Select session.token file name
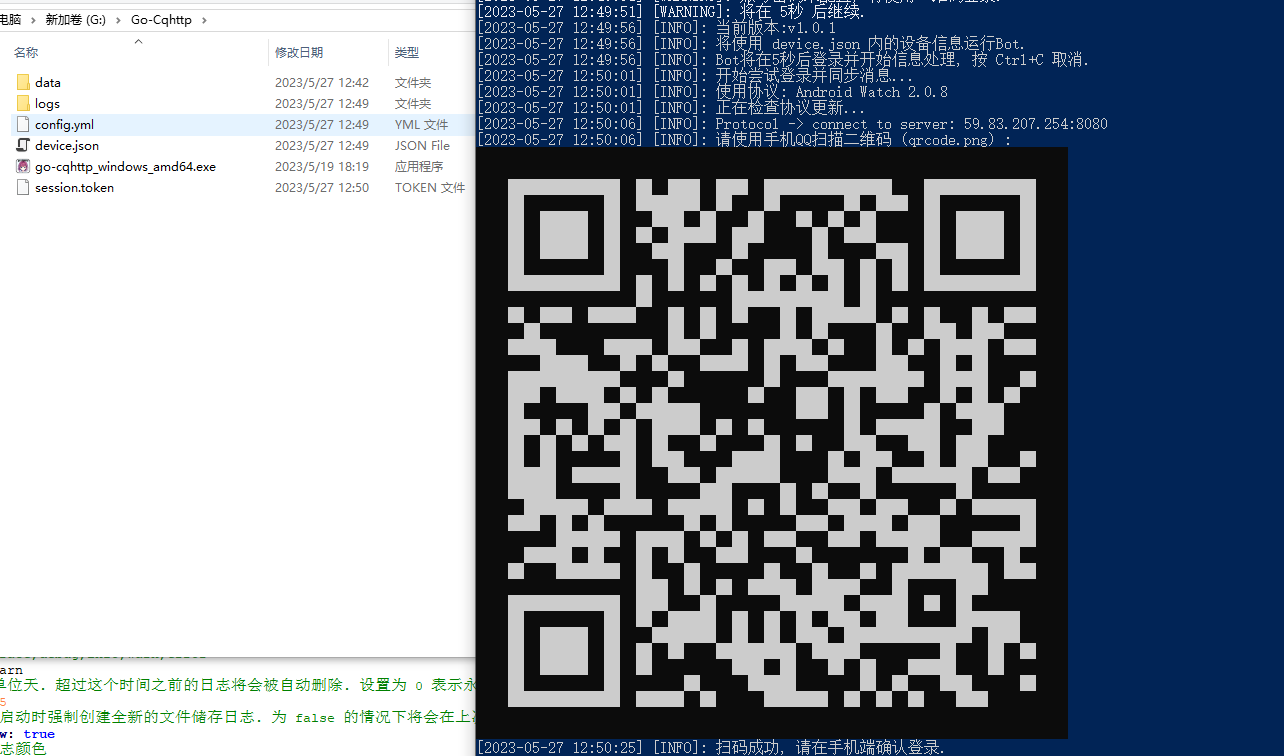Image resolution: width=1284 pixels, height=756 pixels. (74, 188)
